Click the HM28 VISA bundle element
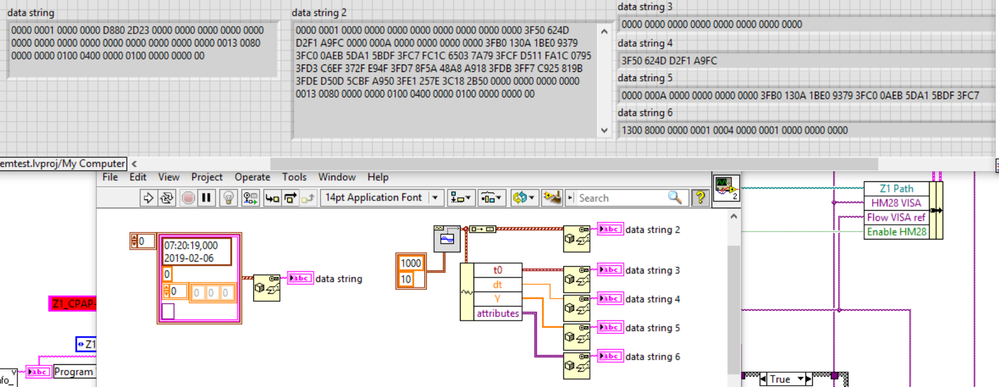Viewport: 999px width, 387px height. 896,203
